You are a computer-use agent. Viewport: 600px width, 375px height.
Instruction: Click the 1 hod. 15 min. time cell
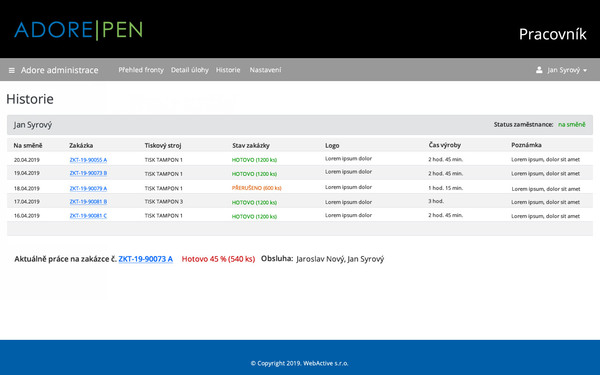click(x=445, y=188)
